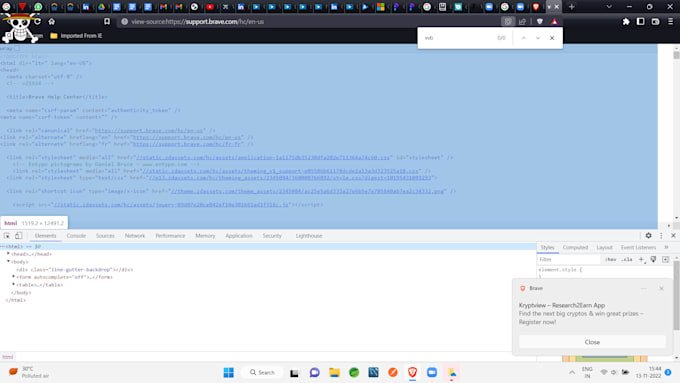Switch to the Security tab
Image resolution: width=680 pixels, height=383 pixels.
tap(272, 236)
